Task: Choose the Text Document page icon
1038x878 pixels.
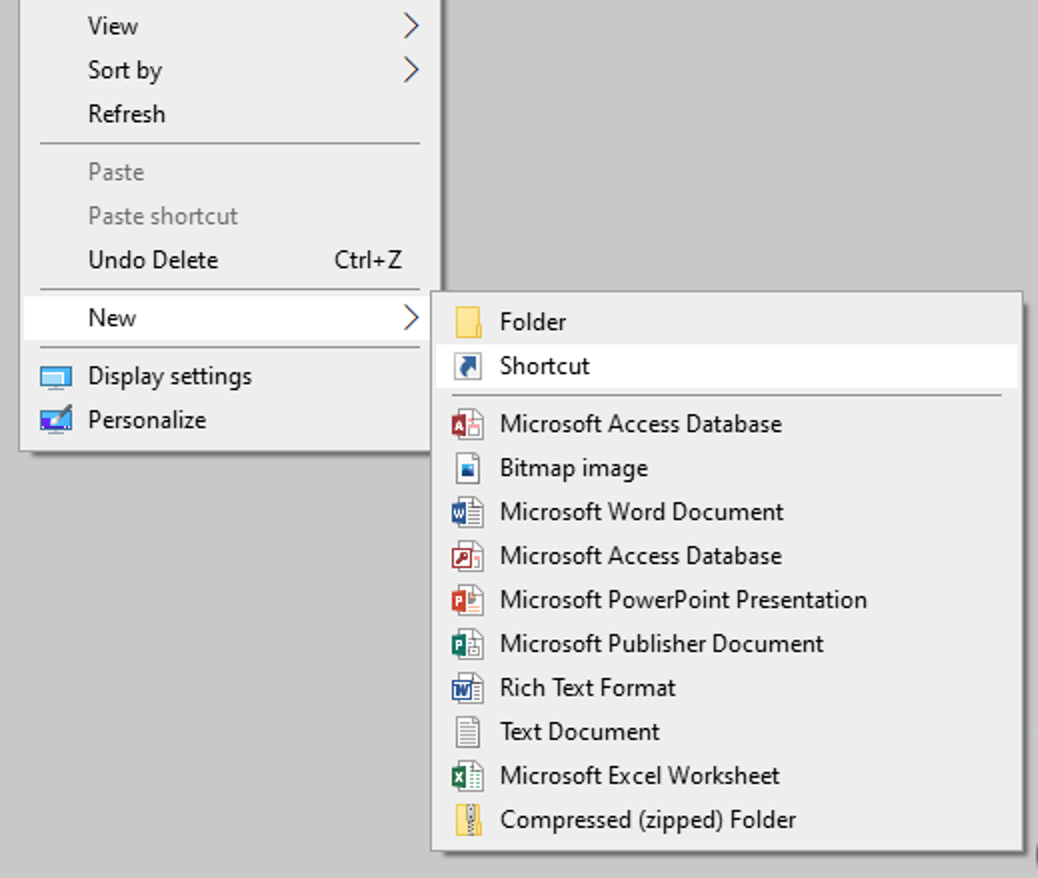Action: tap(467, 732)
